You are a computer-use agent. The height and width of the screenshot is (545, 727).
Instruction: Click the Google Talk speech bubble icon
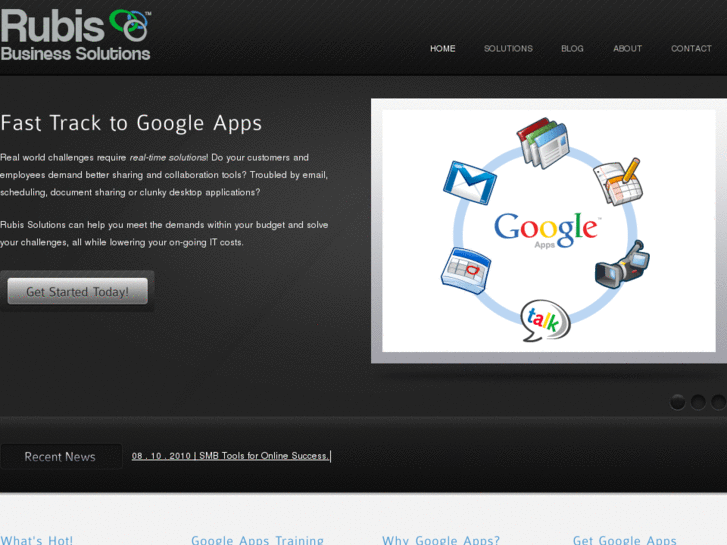[545, 321]
